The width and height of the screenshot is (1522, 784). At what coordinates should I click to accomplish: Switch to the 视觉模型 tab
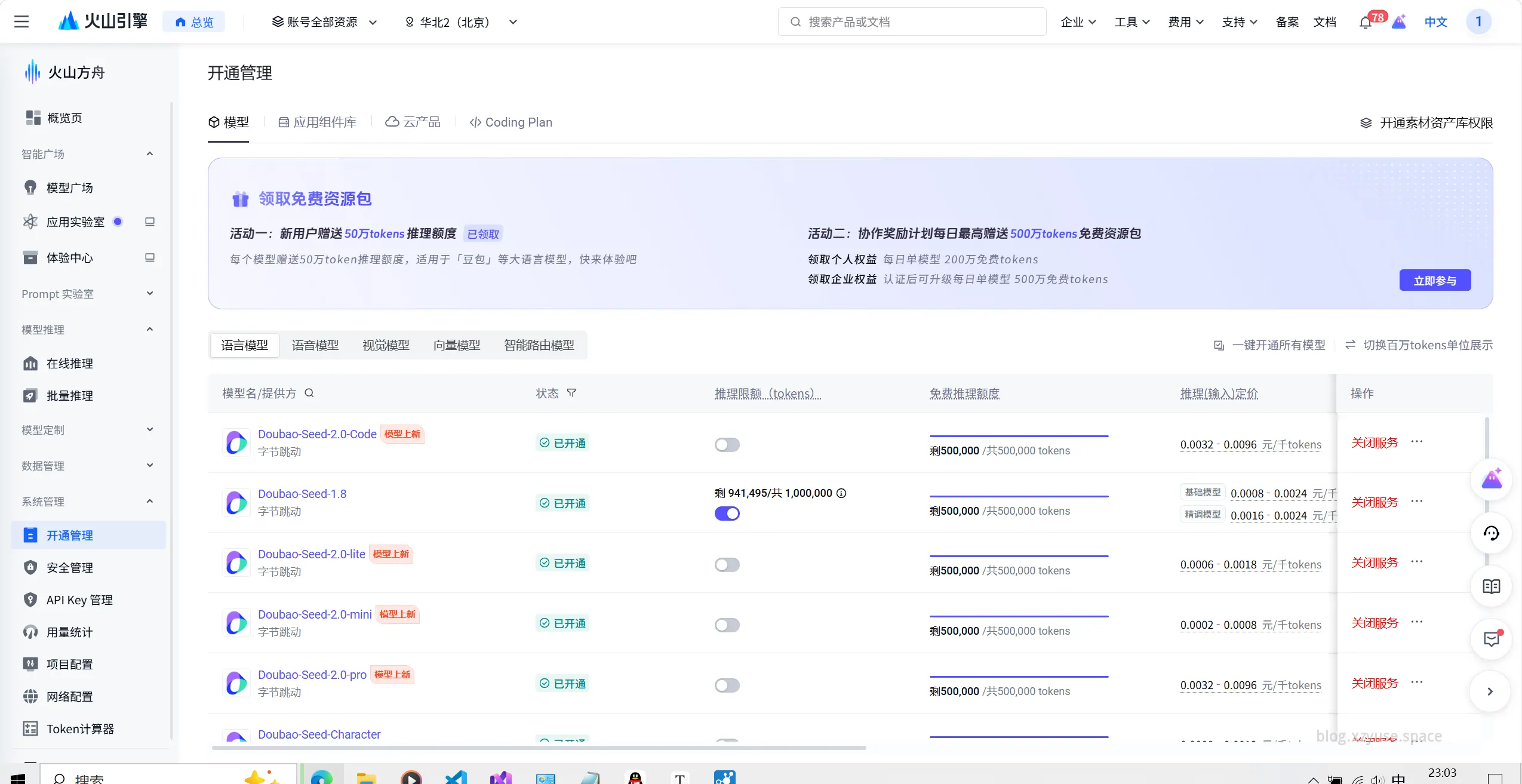click(386, 345)
